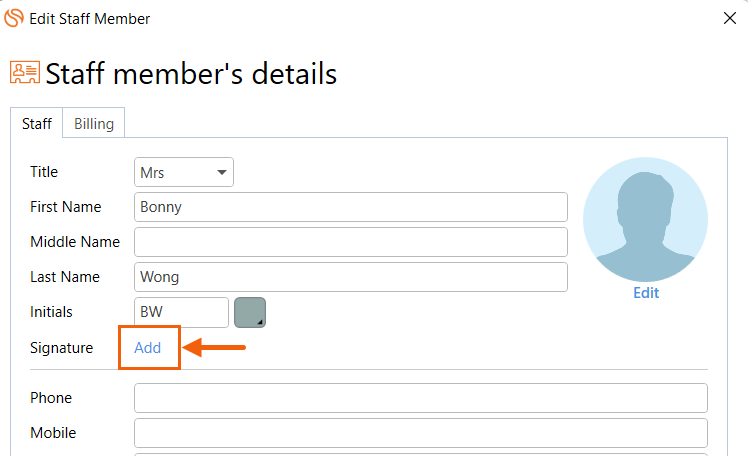Screen dimensions: 748x456
Task: Click the Last Name field containing Wong
Action: [x=351, y=277]
